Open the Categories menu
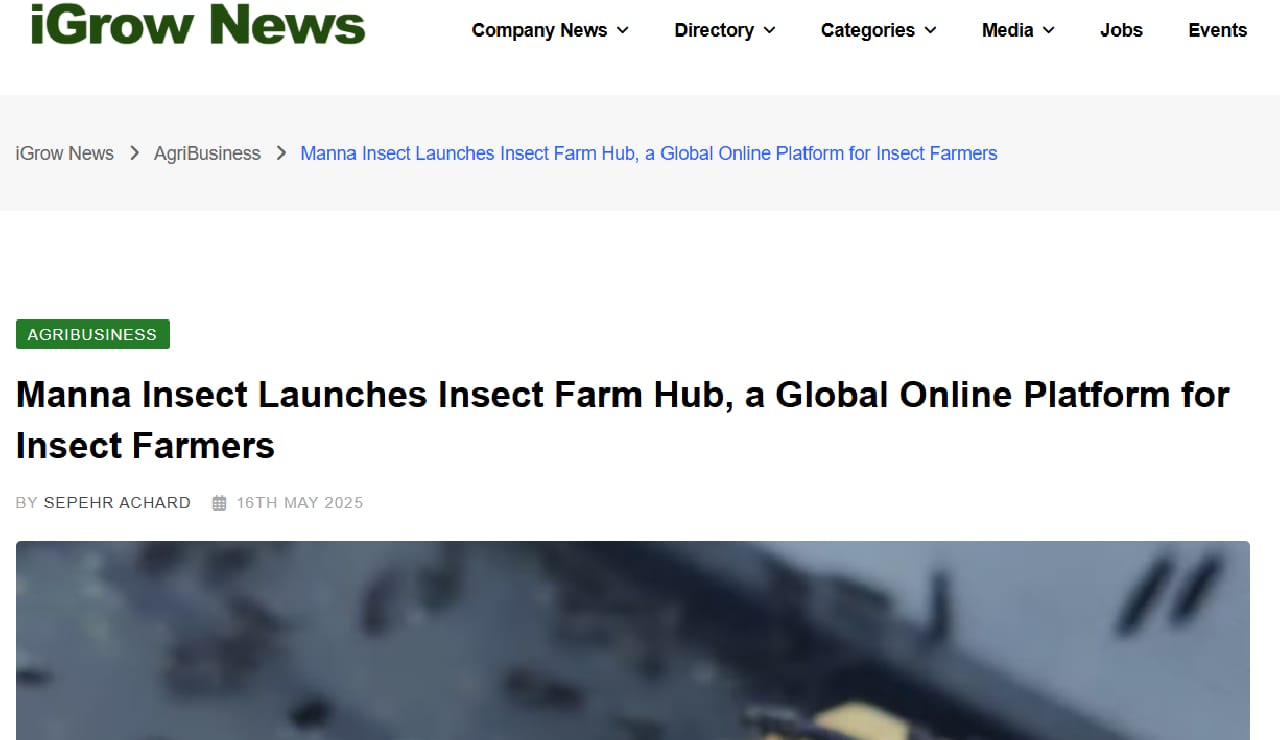 (x=867, y=31)
